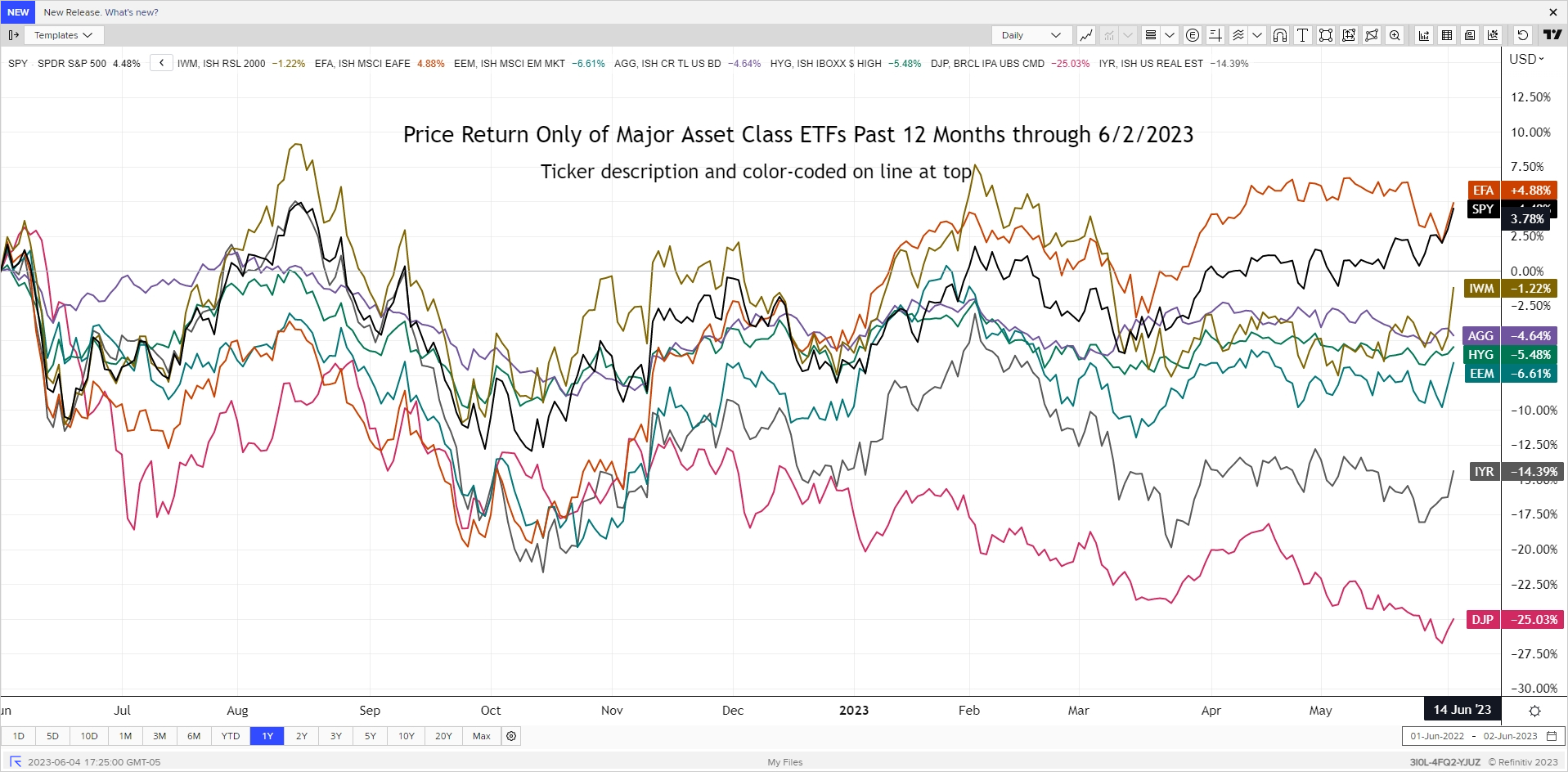Select the text annotation tool
The image size is (1568, 772).
coord(1303,35)
